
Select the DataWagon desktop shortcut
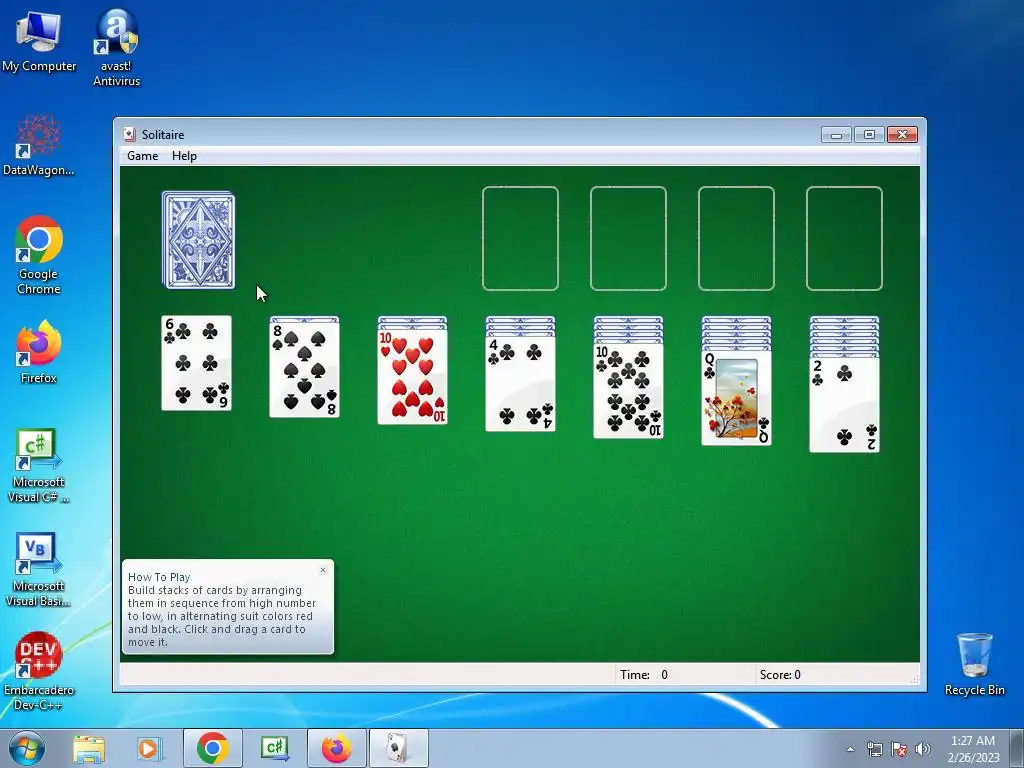click(x=39, y=145)
